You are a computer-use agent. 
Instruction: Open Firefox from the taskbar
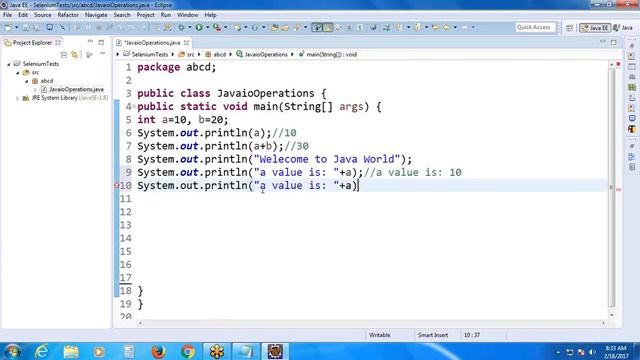click(x=158, y=351)
